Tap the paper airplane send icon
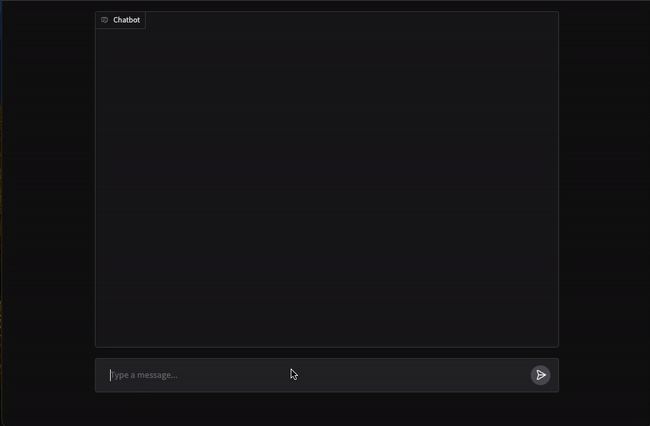 540,375
